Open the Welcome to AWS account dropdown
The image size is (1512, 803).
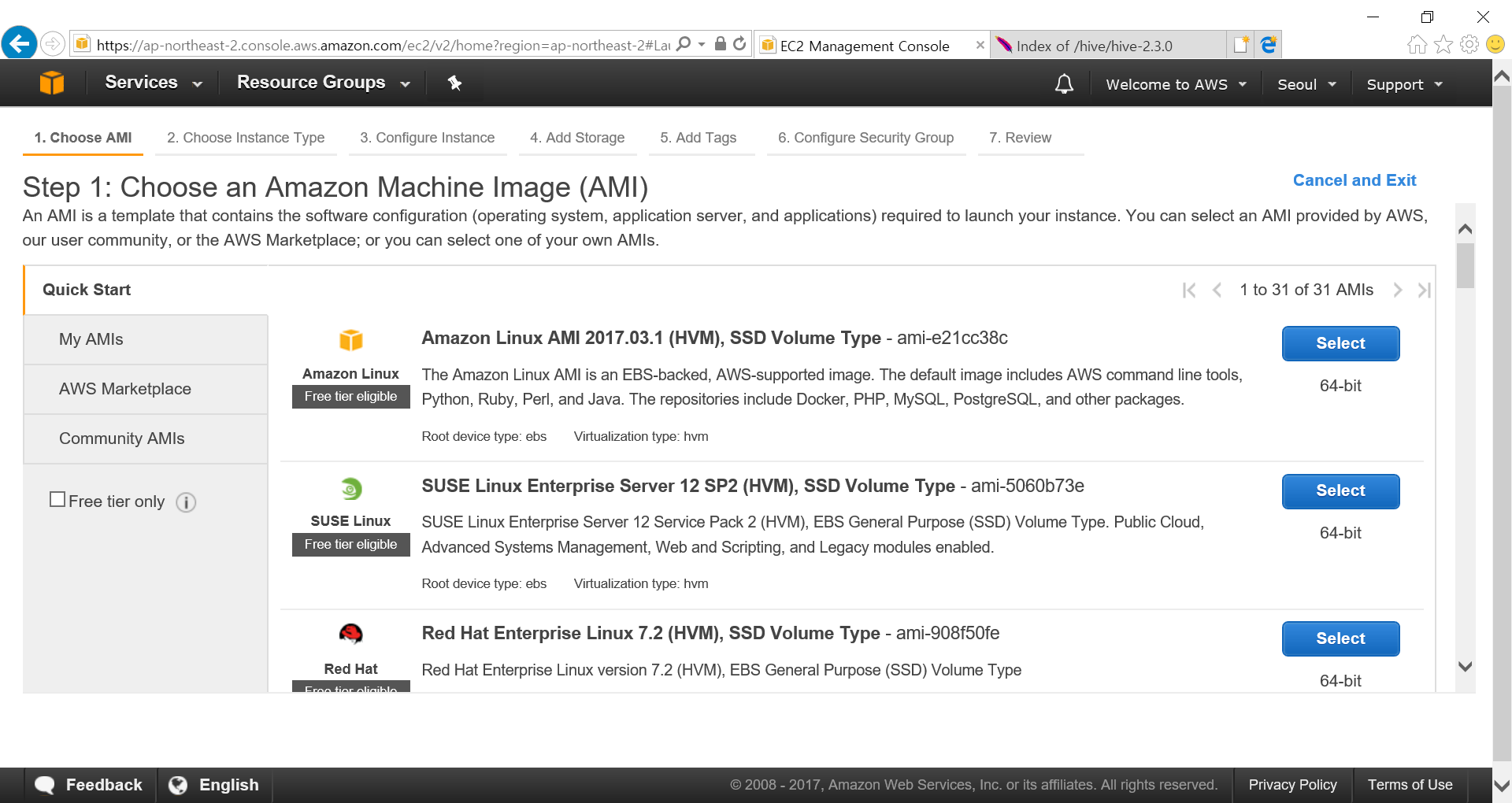pyautogui.click(x=1176, y=84)
